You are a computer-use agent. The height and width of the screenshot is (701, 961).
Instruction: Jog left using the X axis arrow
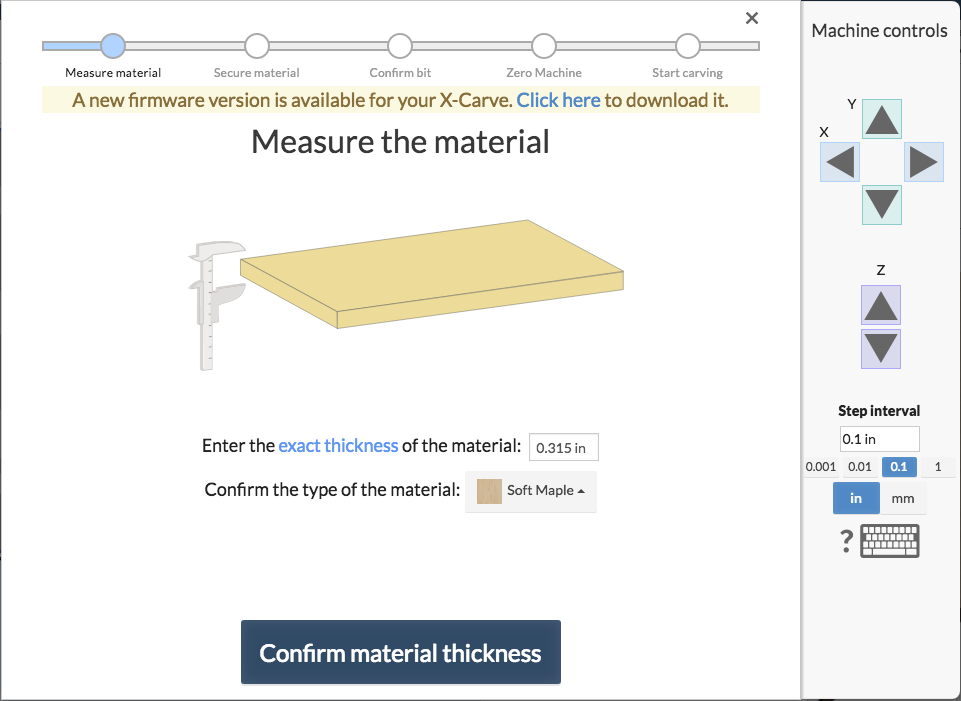coord(838,162)
